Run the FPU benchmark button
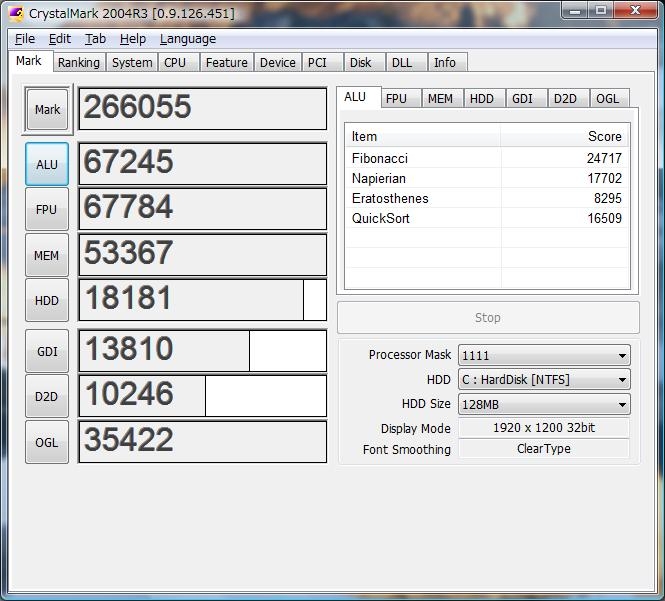This screenshot has height=601, width=665. point(47,209)
